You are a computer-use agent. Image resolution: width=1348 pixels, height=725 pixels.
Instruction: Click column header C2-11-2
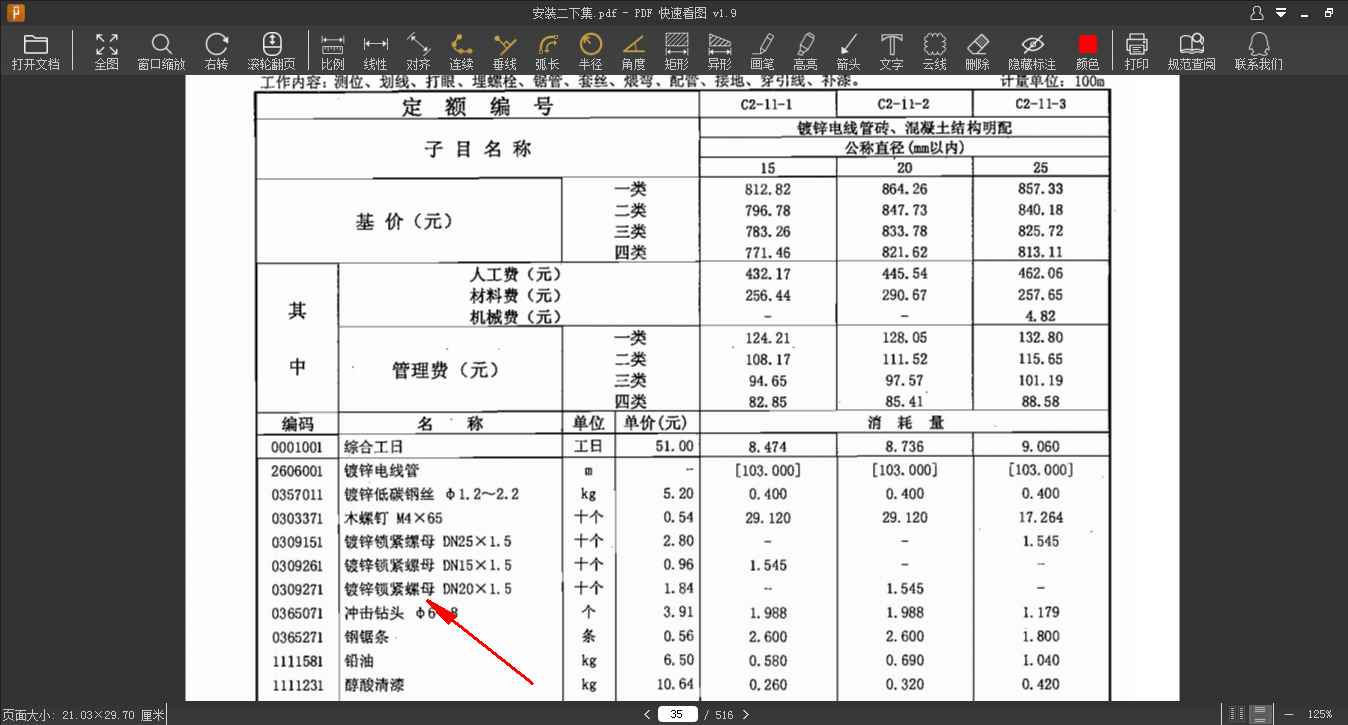904,104
